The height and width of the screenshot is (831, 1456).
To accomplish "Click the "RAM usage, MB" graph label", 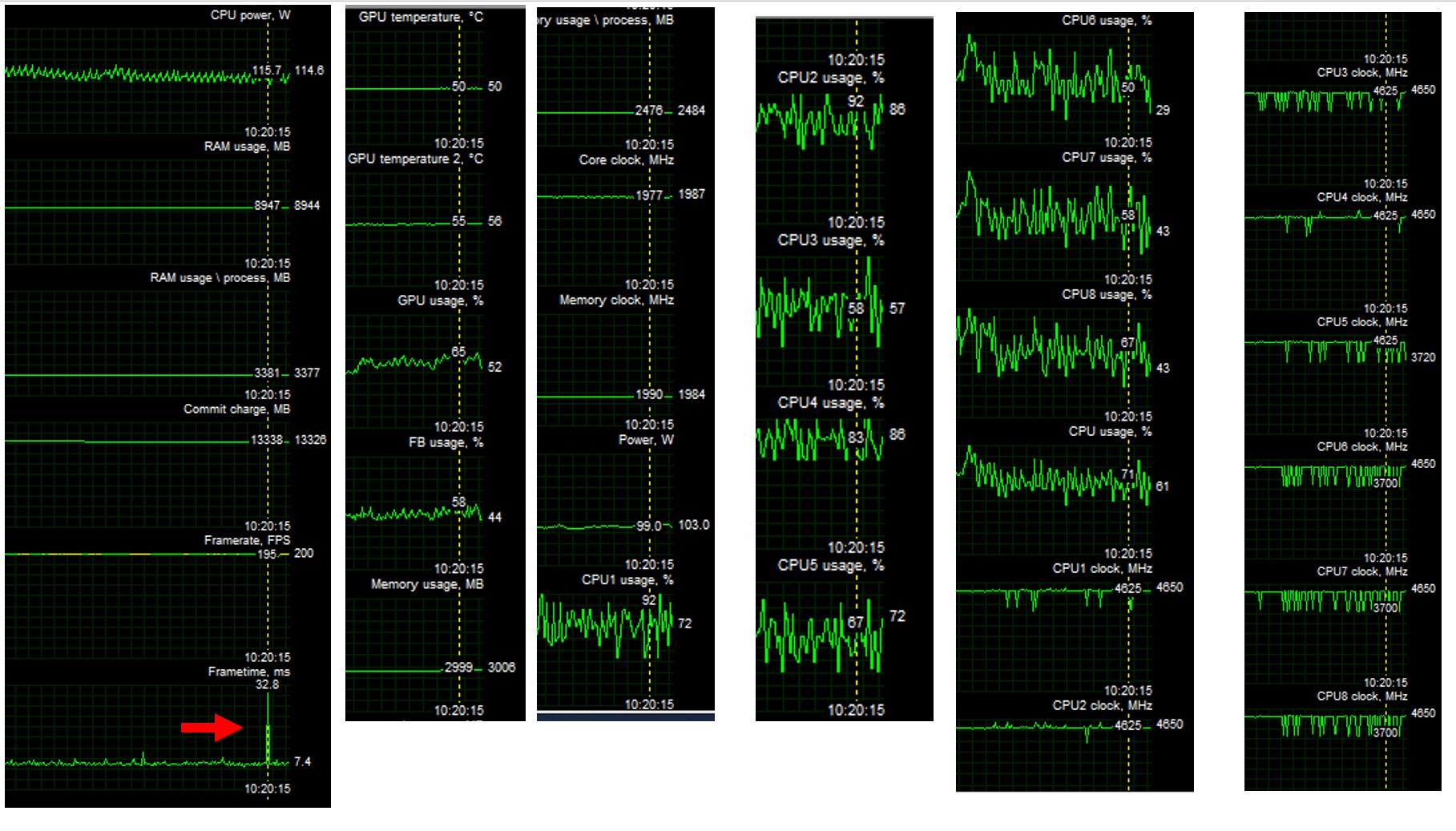I will click(247, 147).
